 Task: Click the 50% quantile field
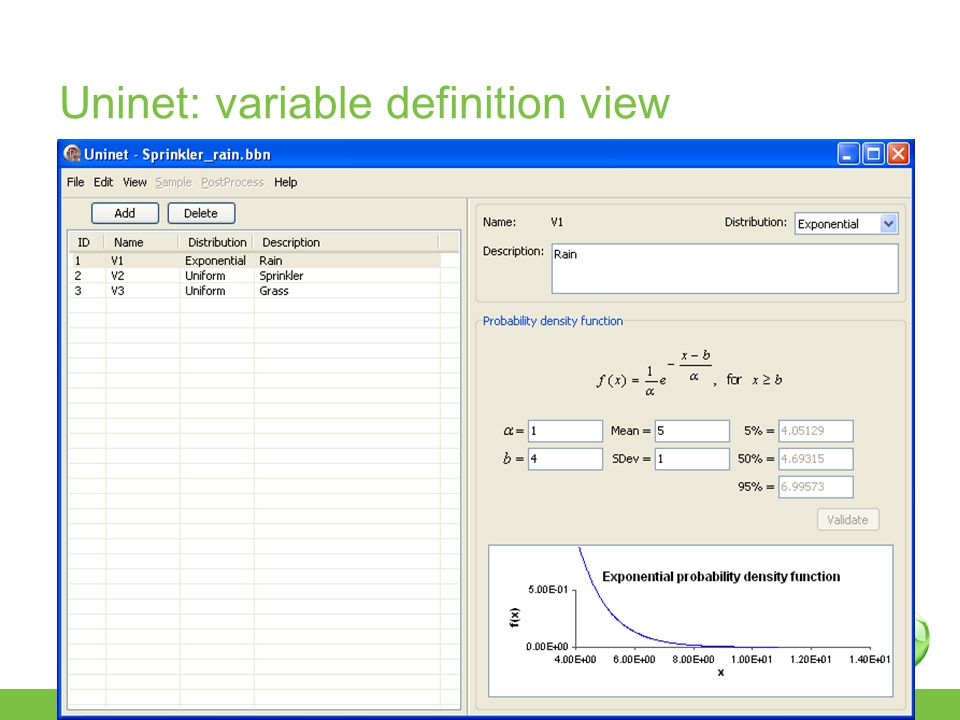click(816, 459)
